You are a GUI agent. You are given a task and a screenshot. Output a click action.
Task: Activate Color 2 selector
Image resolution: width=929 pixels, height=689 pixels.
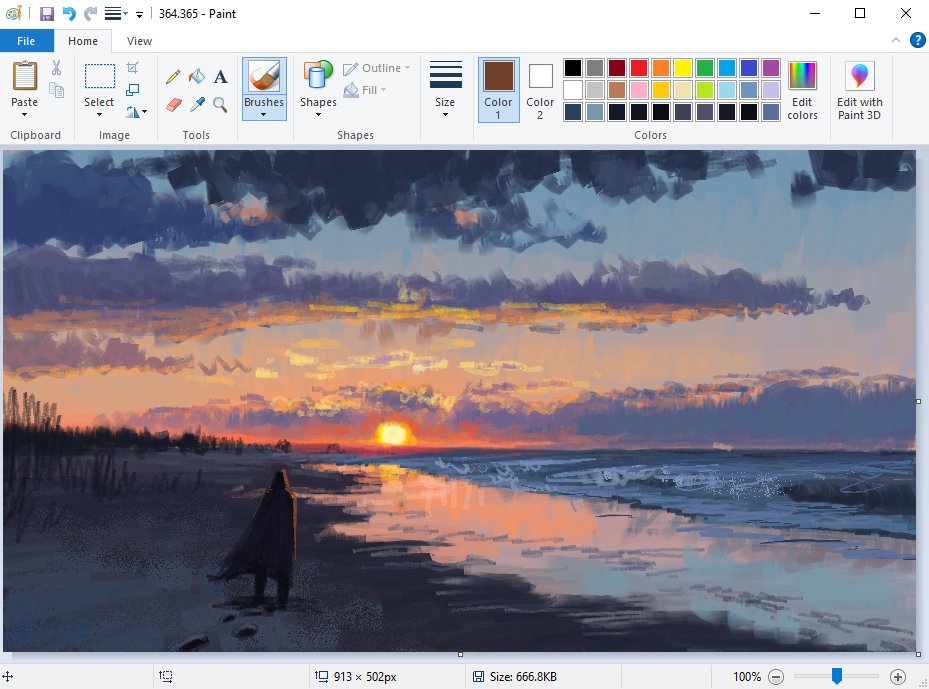[540, 90]
